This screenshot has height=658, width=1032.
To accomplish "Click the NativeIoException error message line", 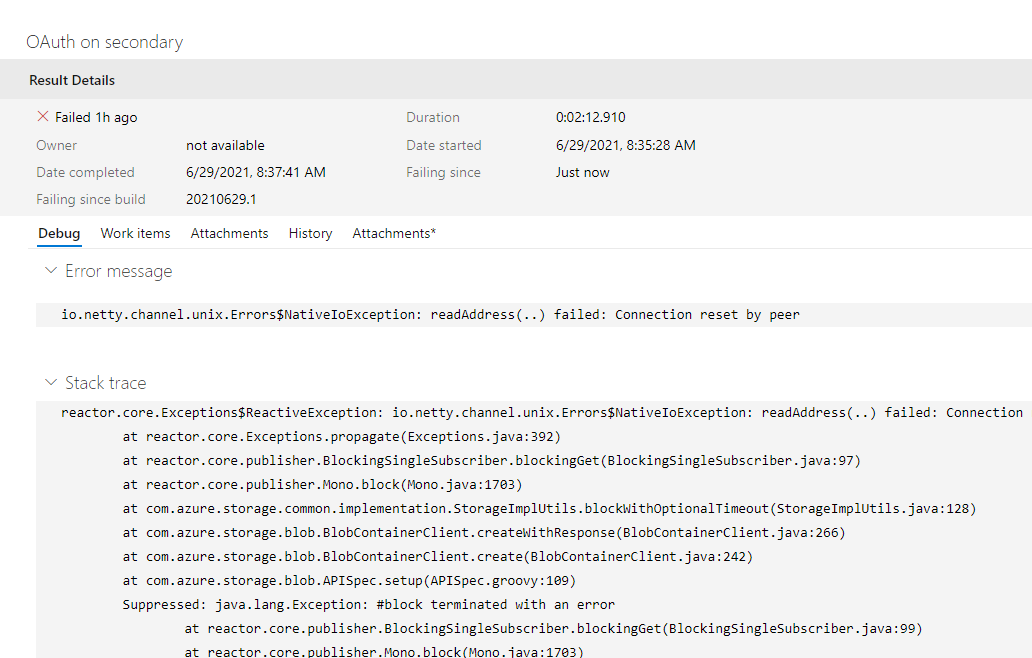I will point(430,315).
